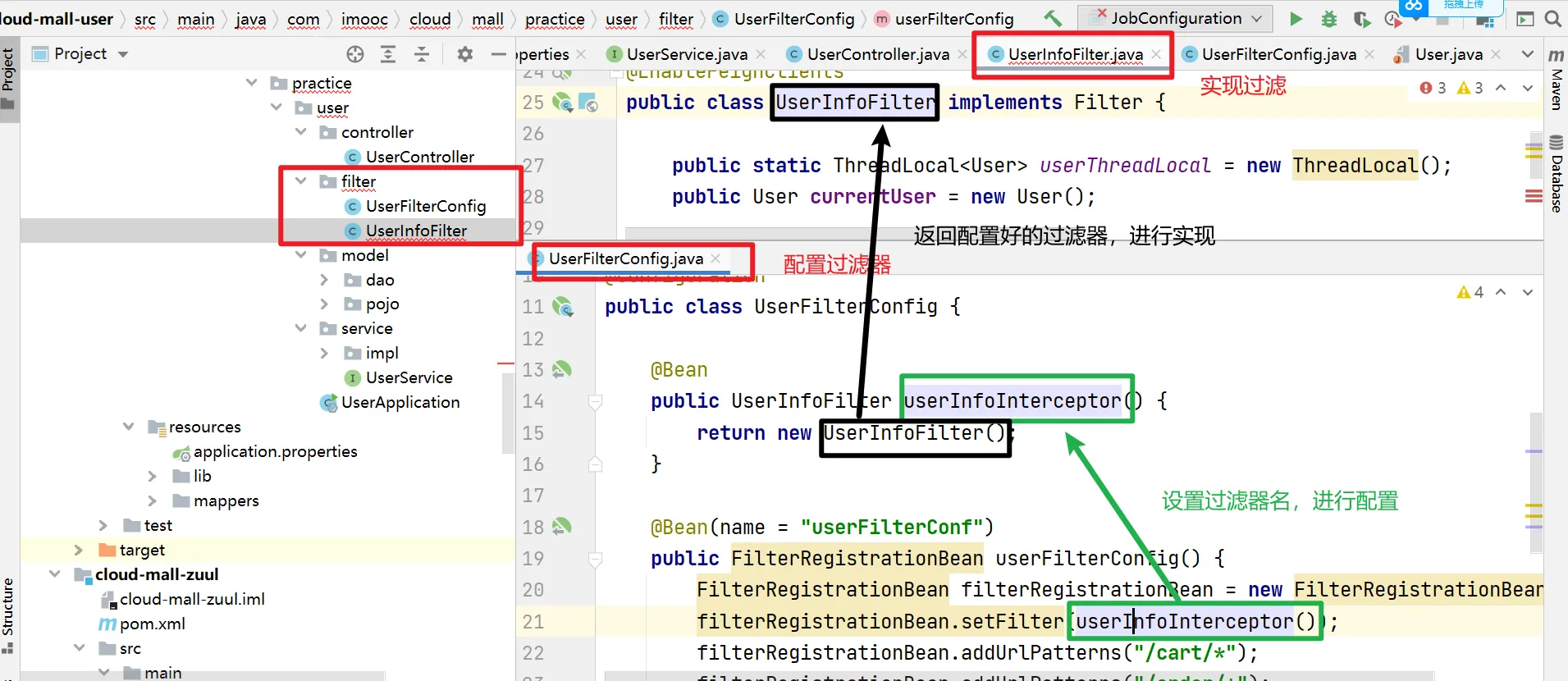Click Collapse All icon in Project toolbar
1568x681 pixels.
pos(421,54)
